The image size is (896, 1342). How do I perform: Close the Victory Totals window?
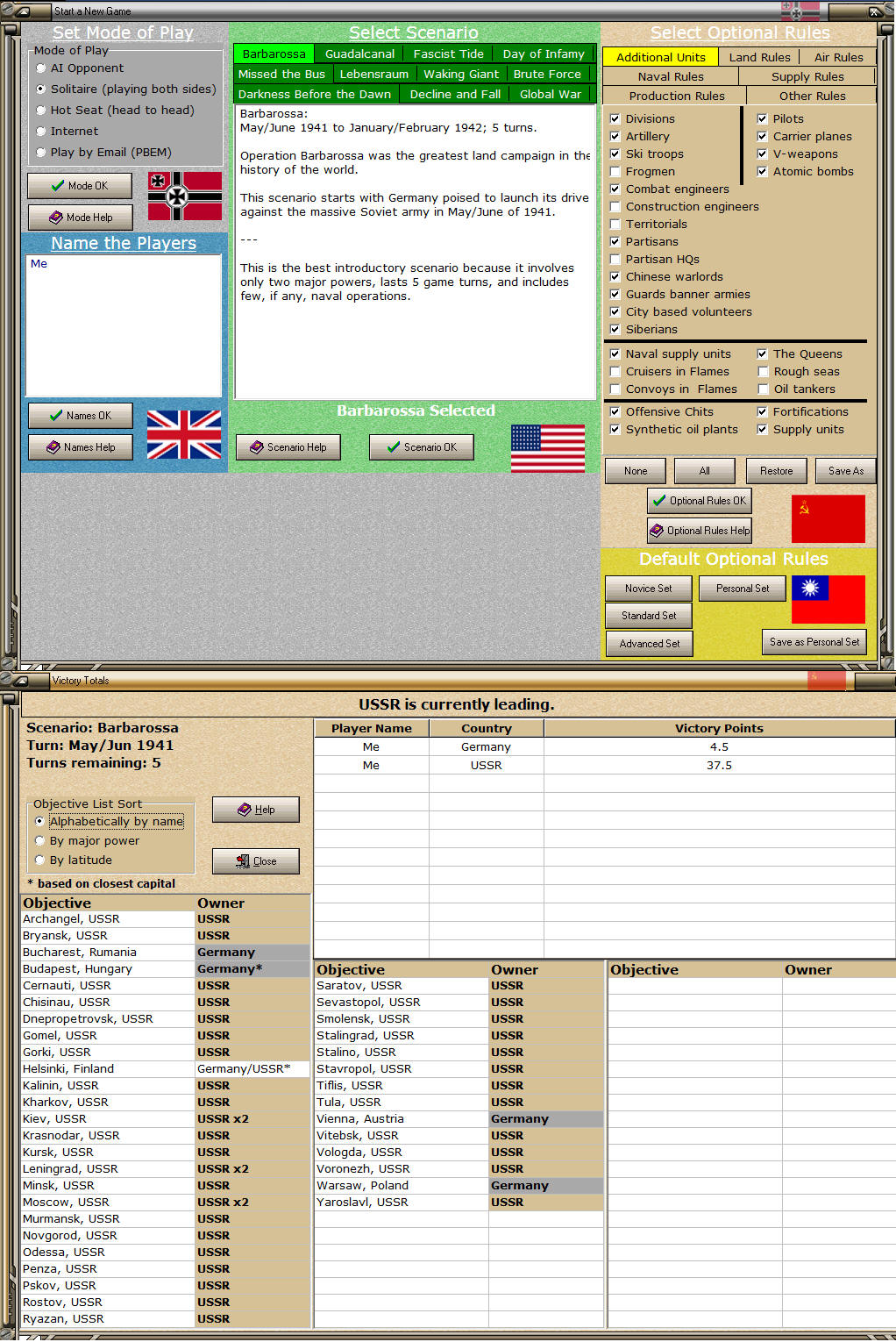click(256, 861)
